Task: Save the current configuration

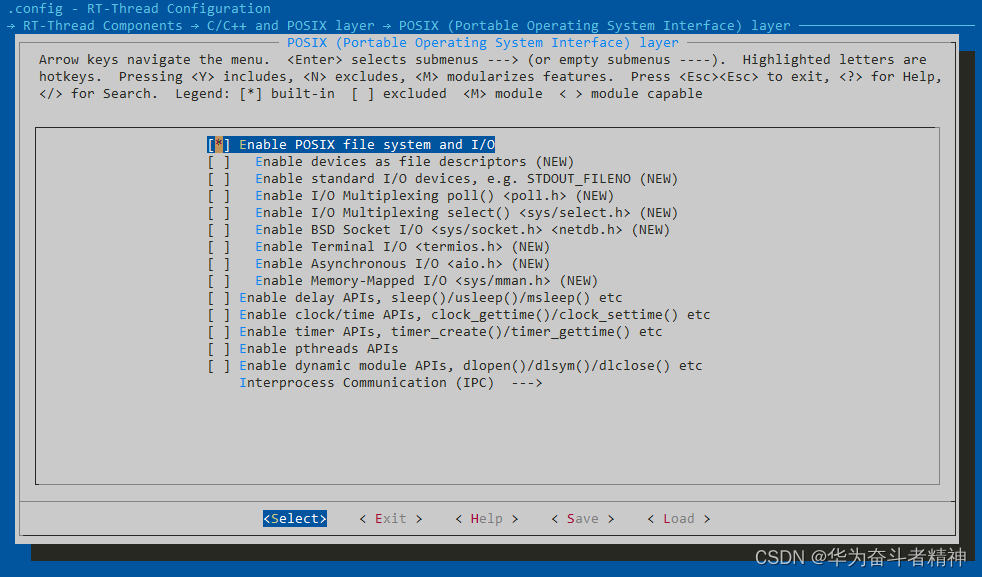Action: pyautogui.click(x=582, y=518)
